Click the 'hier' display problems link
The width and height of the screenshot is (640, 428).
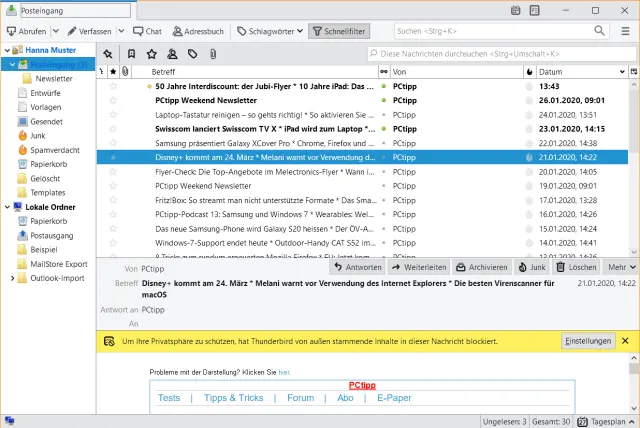click(284, 372)
